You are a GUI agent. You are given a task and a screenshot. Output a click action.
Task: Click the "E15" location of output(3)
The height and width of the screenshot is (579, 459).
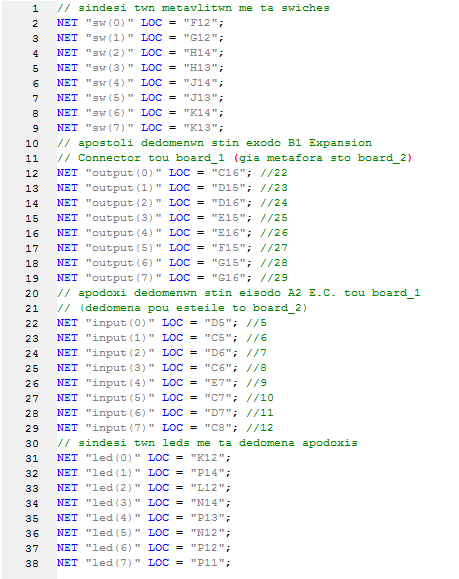pos(228,218)
